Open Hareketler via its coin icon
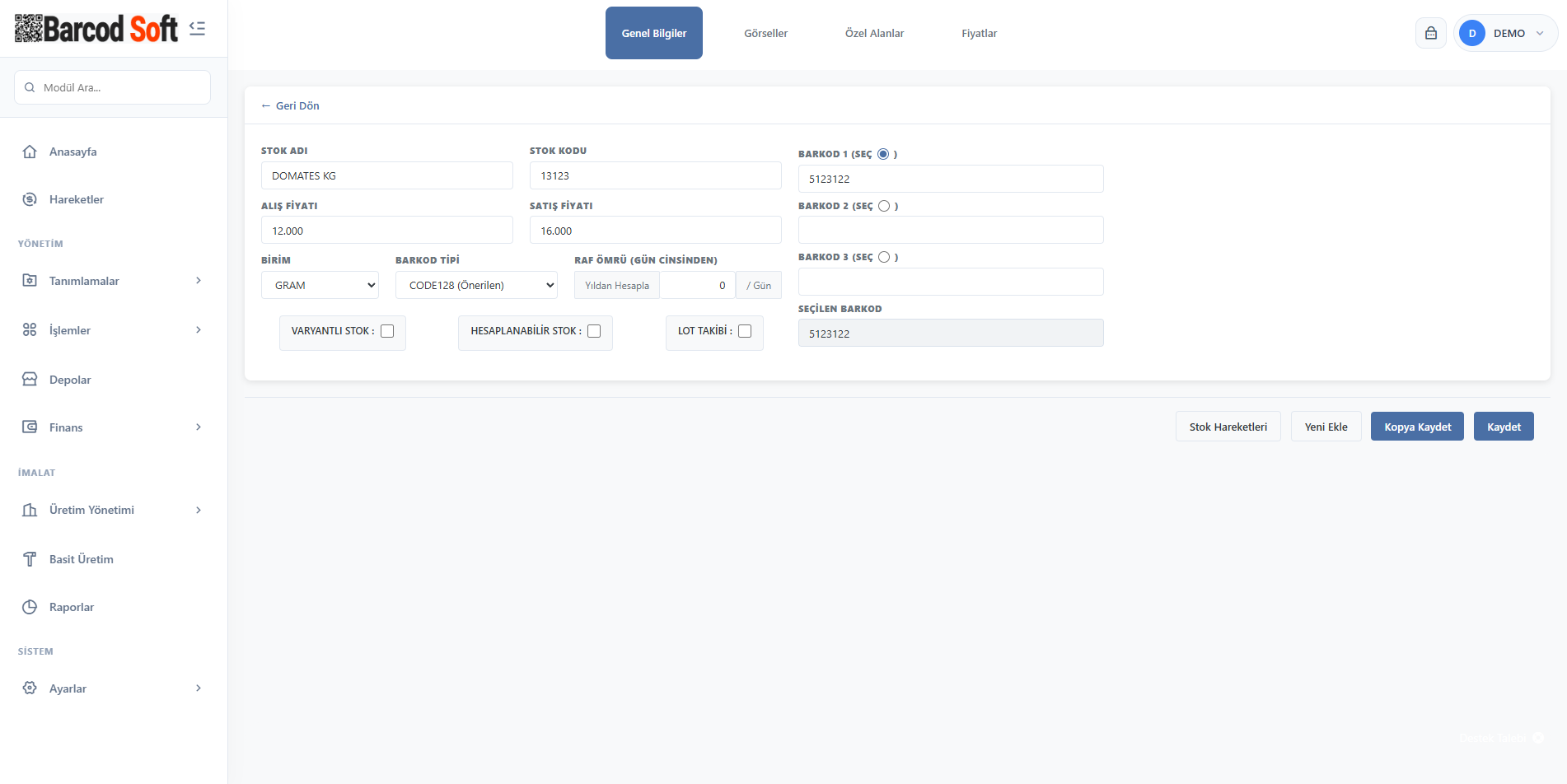1567x784 pixels. tap(30, 199)
